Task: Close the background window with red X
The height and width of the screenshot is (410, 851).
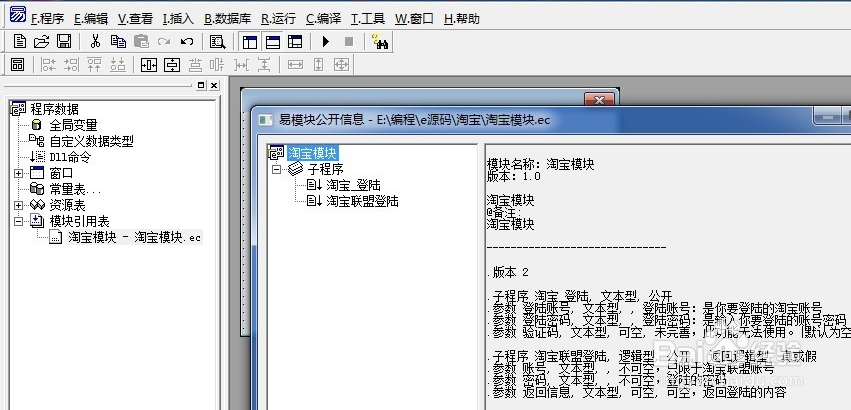Action: coord(599,99)
